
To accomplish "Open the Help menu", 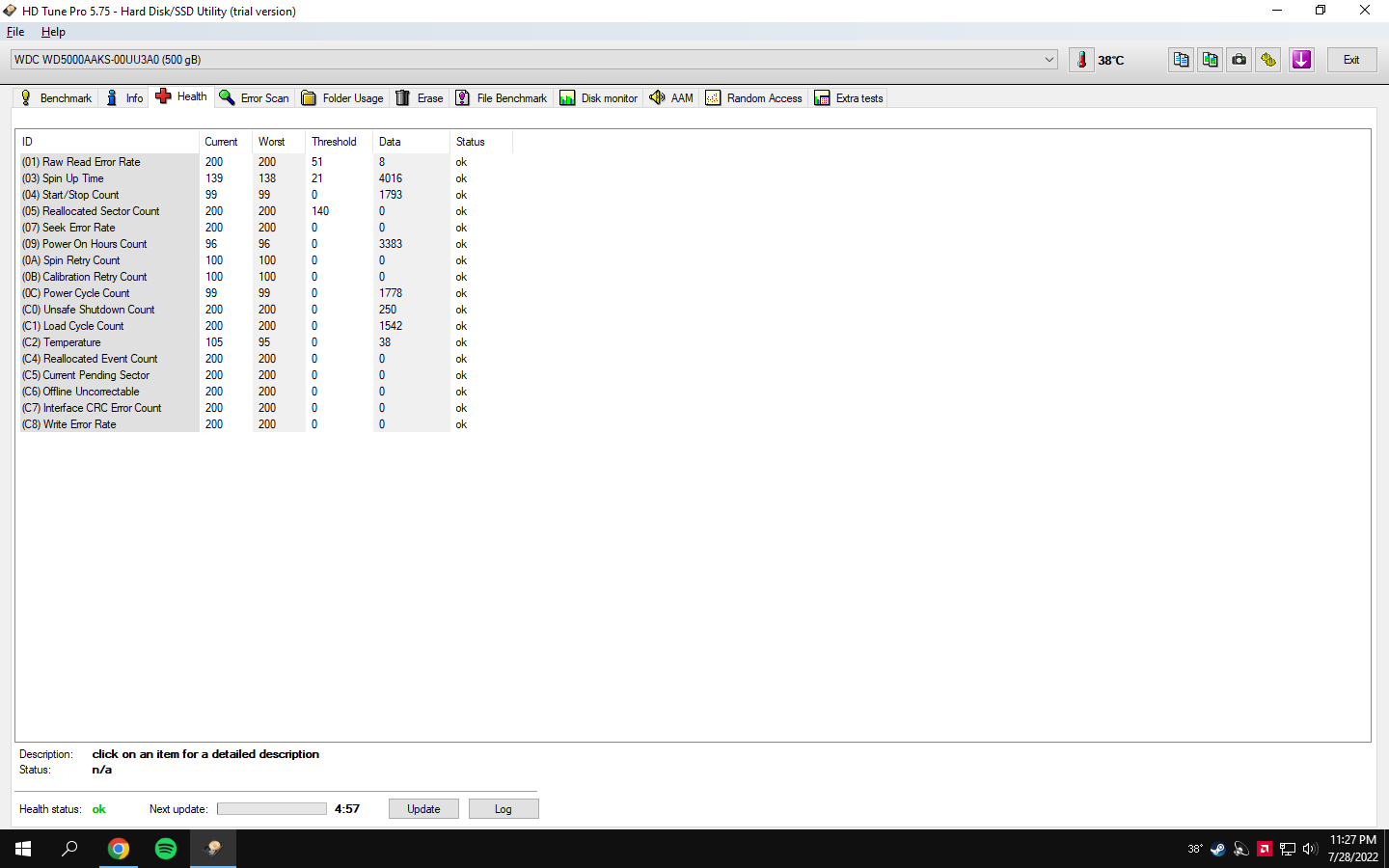I will pos(53,32).
